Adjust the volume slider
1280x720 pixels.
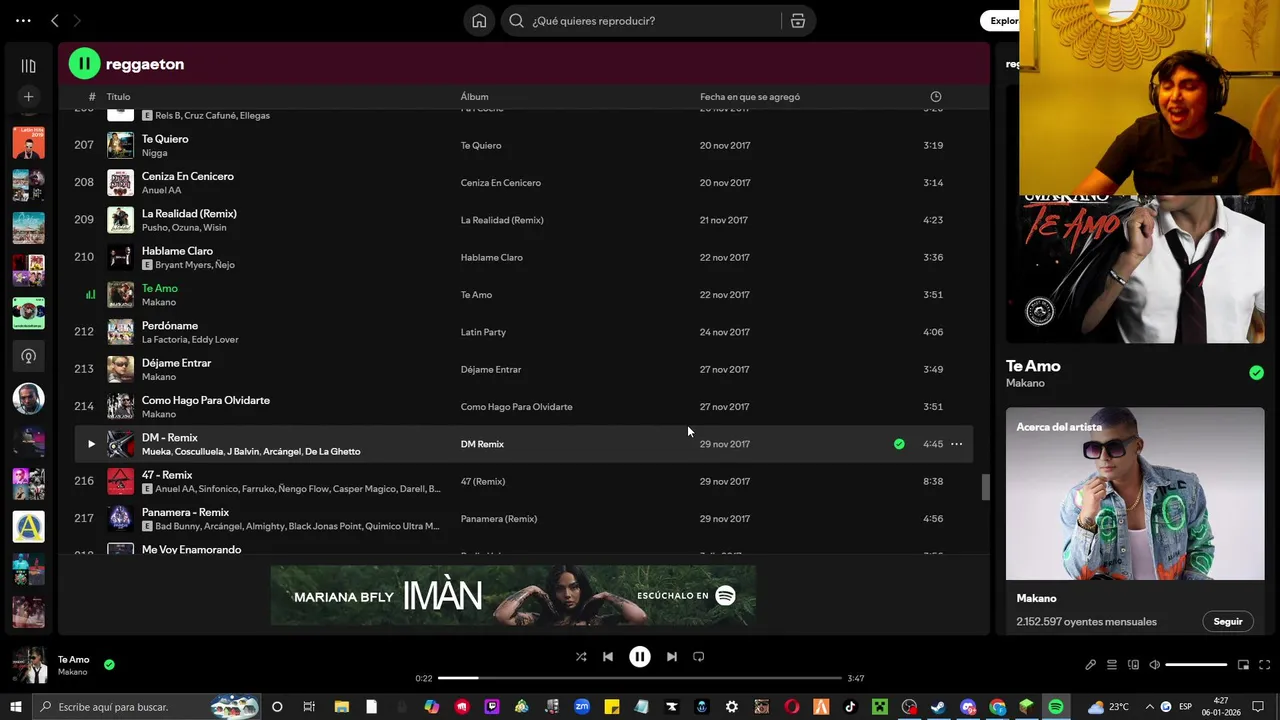click(1196, 665)
